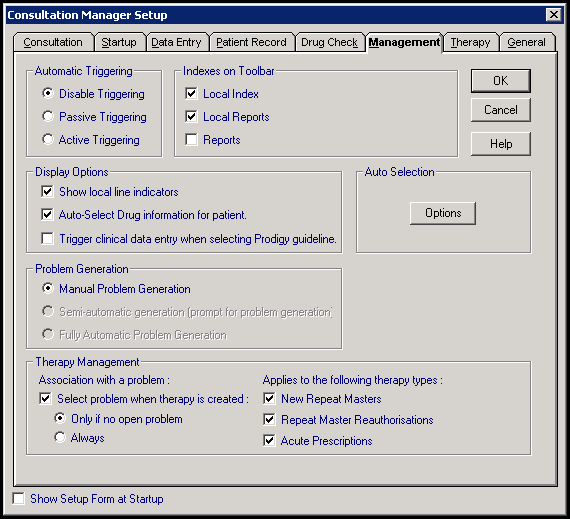Screen dimensions: 570x519
Task: Open the Startup tab
Action: (x=119, y=43)
